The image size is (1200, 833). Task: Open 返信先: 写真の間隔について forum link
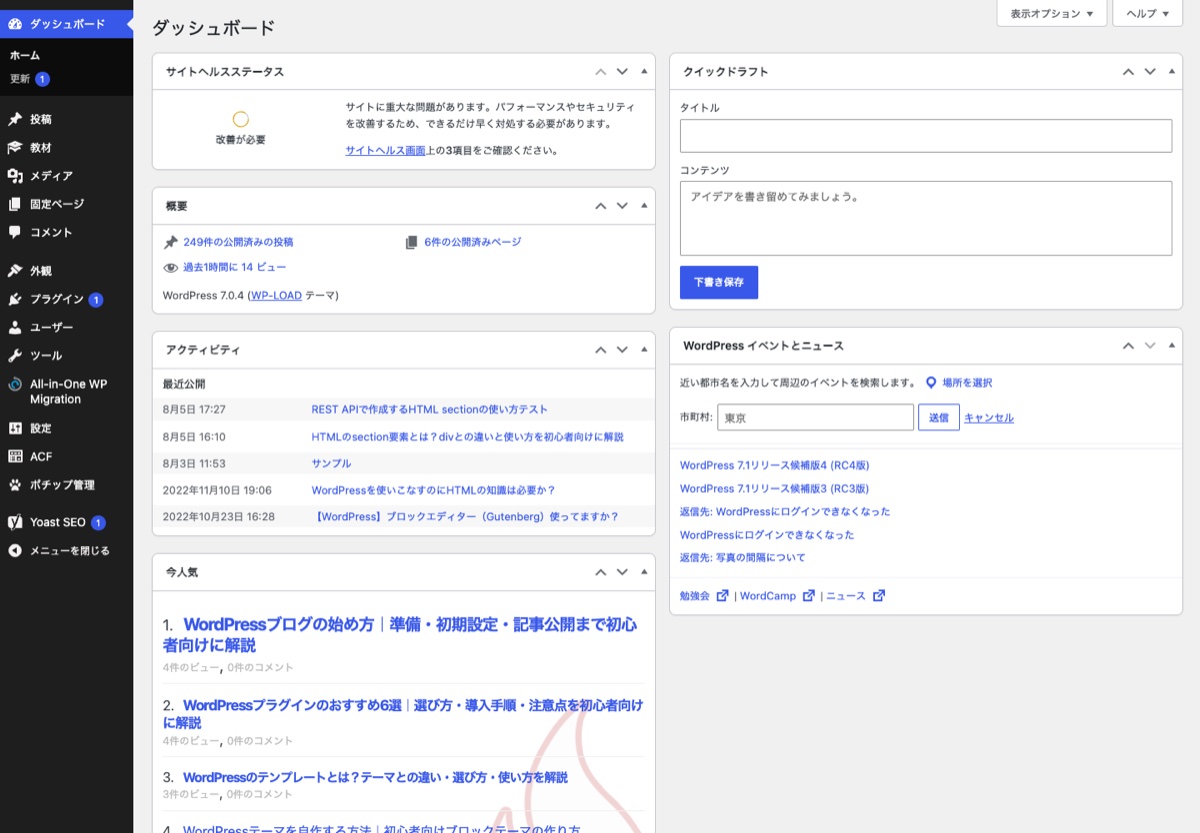(742, 557)
